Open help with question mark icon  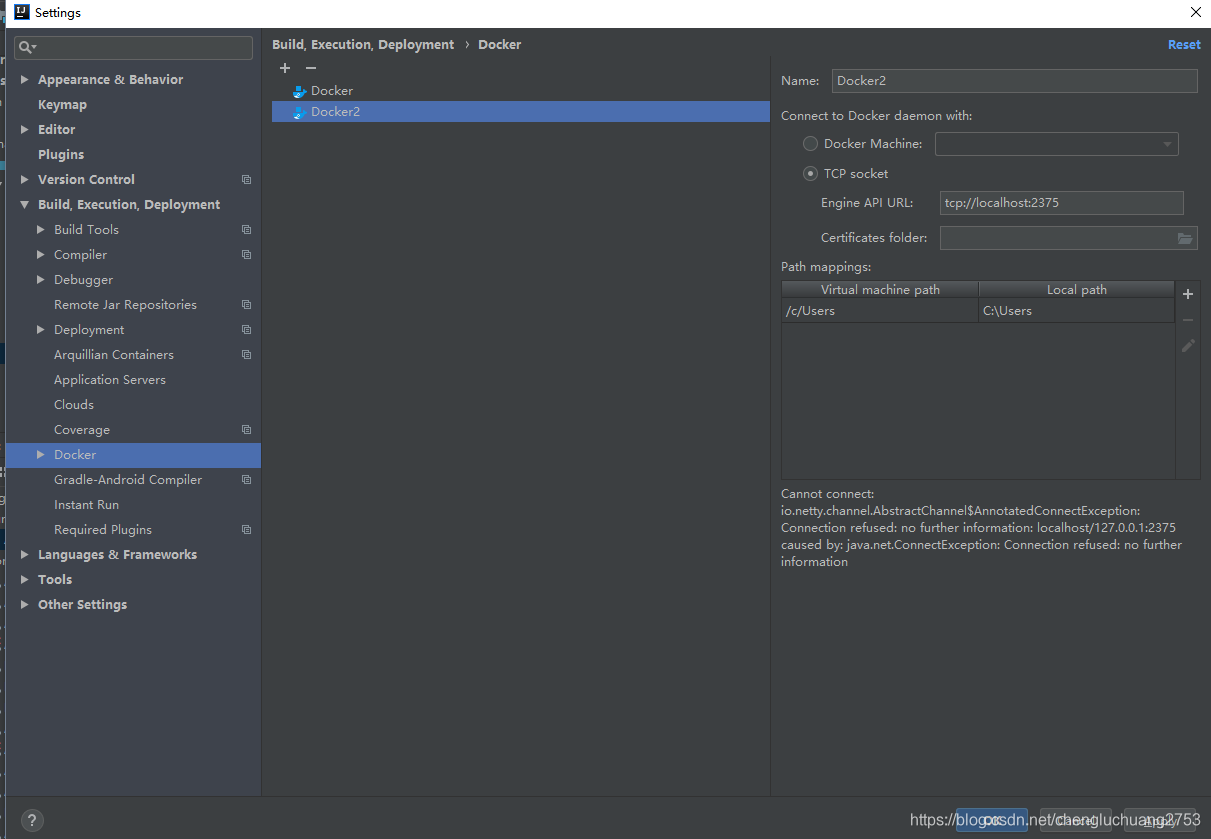(x=32, y=821)
